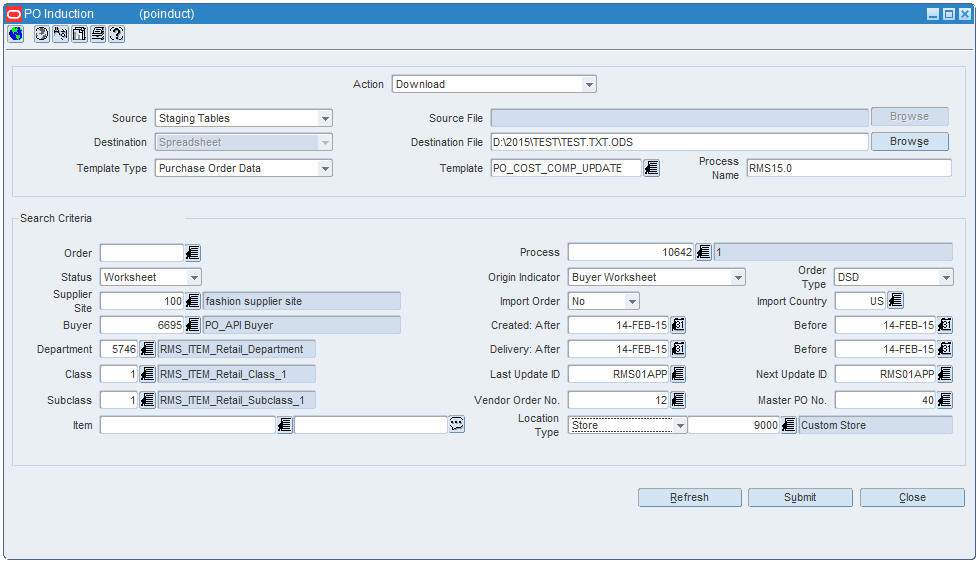Click into the Destination File path field

679,142
